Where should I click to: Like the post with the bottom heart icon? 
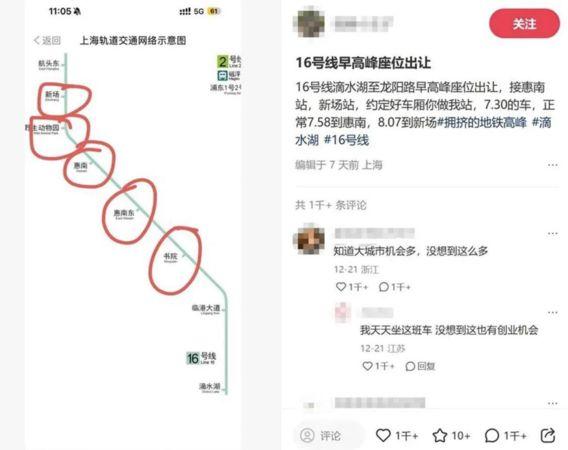click(x=383, y=435)
